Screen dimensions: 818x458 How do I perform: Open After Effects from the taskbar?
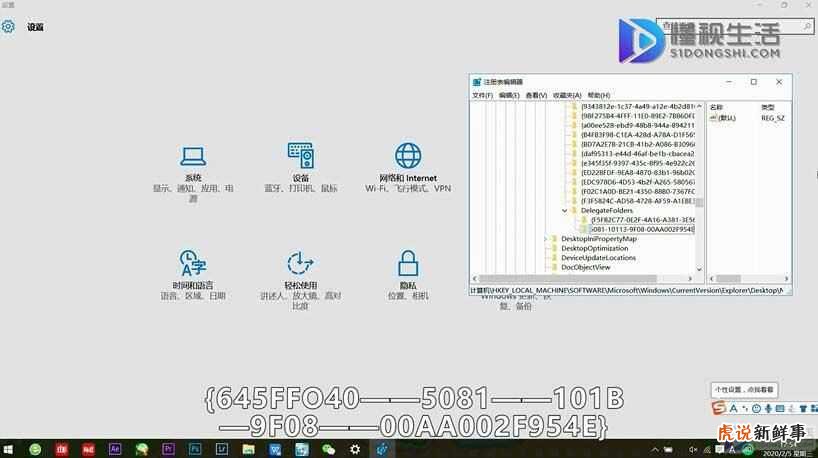click(x=115, y=449)
